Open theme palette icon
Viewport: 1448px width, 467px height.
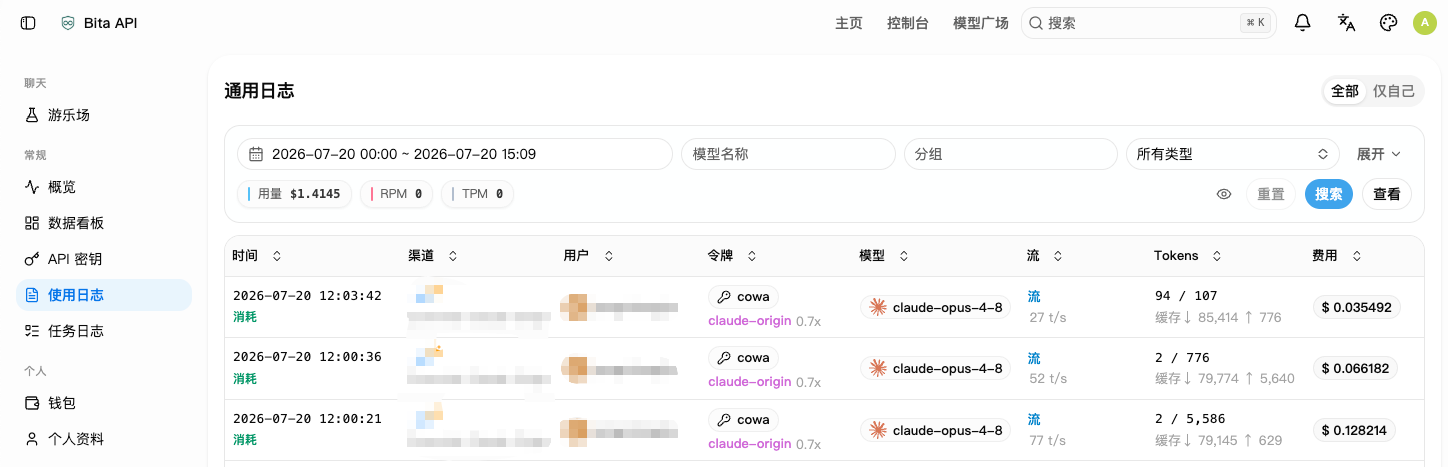(x=1388, y=23)
